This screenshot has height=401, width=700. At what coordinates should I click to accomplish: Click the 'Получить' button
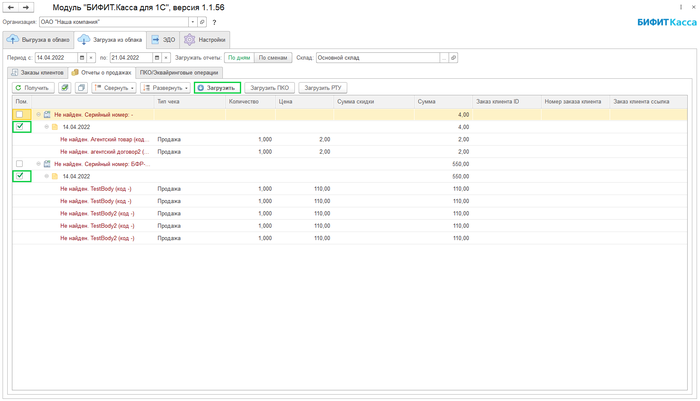coord(33,88)
